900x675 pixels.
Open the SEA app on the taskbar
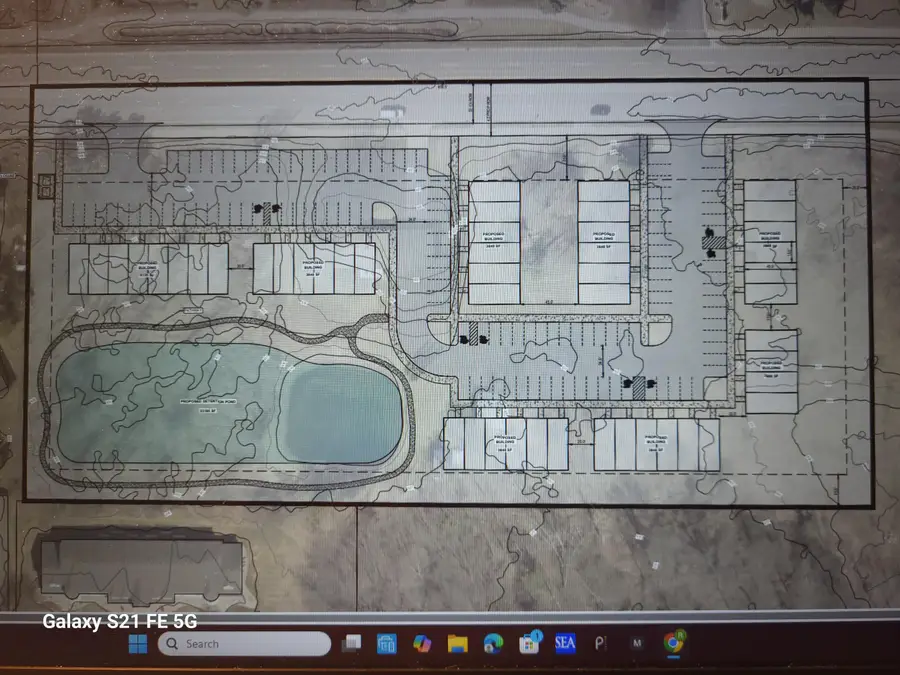(x=565, y=643)
